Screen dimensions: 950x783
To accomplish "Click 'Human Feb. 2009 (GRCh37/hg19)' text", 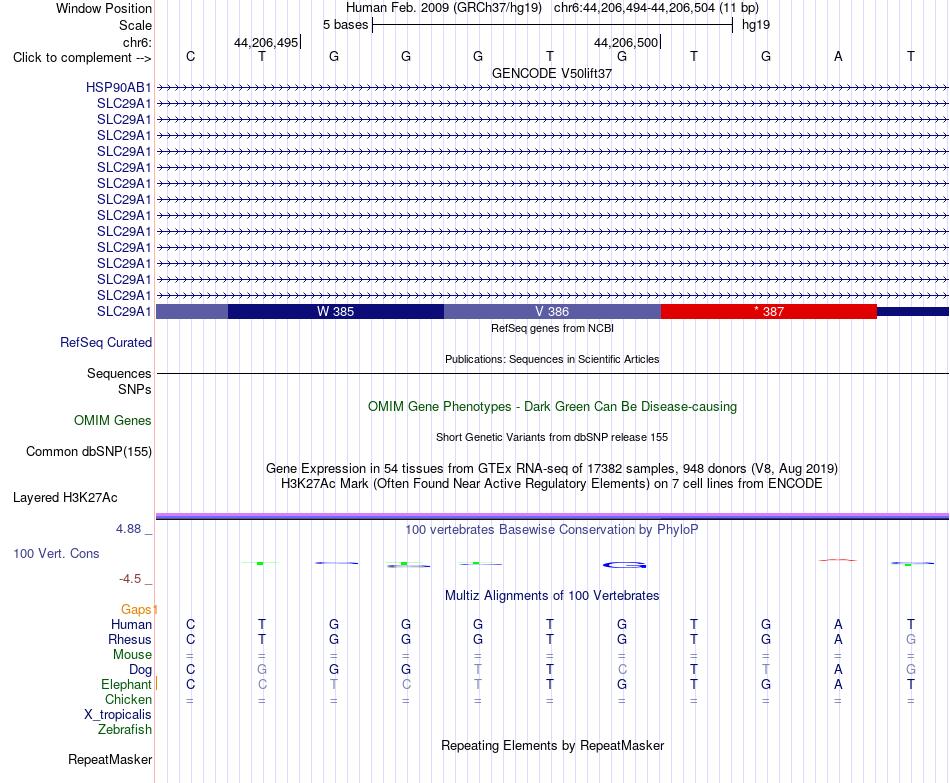I will (443, 8).
